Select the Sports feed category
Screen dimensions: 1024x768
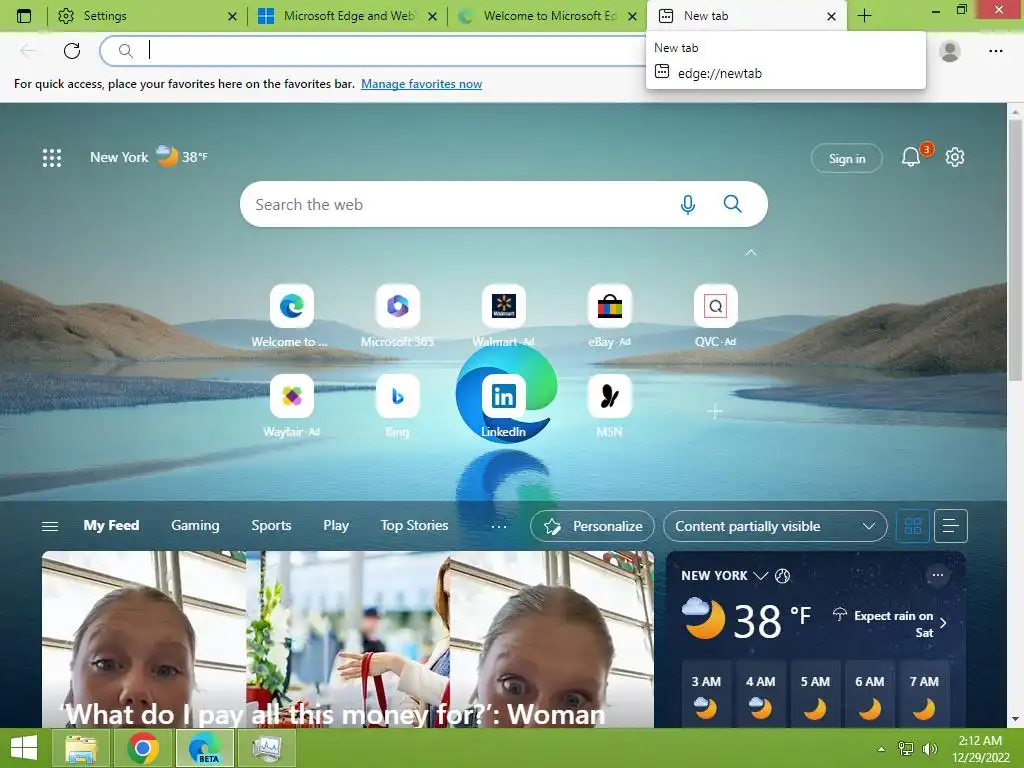click(271, 526)
